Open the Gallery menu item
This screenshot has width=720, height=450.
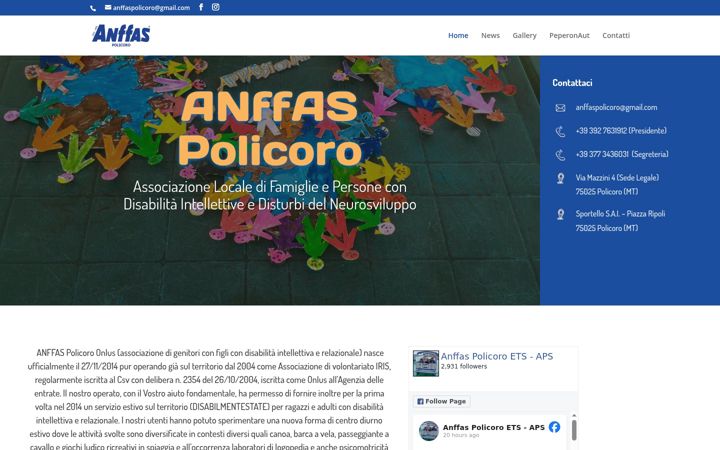pyautogui.click(x=524, y=35)
